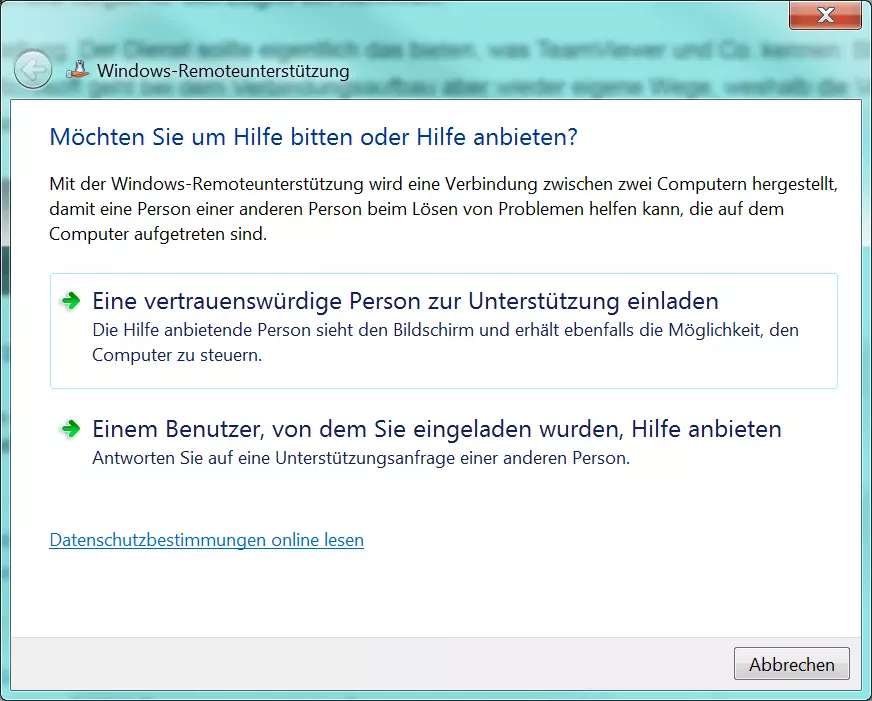The height and width of the screenshot is (701, 872).
Task: Choose 'Eine vertrauenswürdige Person zur Unterstützung einladen'
Action: tap(444, 331)
